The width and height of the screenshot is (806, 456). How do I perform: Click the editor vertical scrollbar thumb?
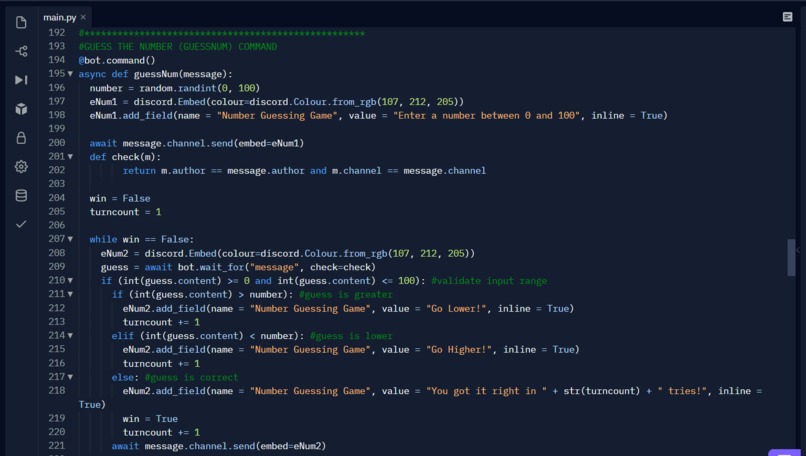pyautogui.click(x=791, y=258)
